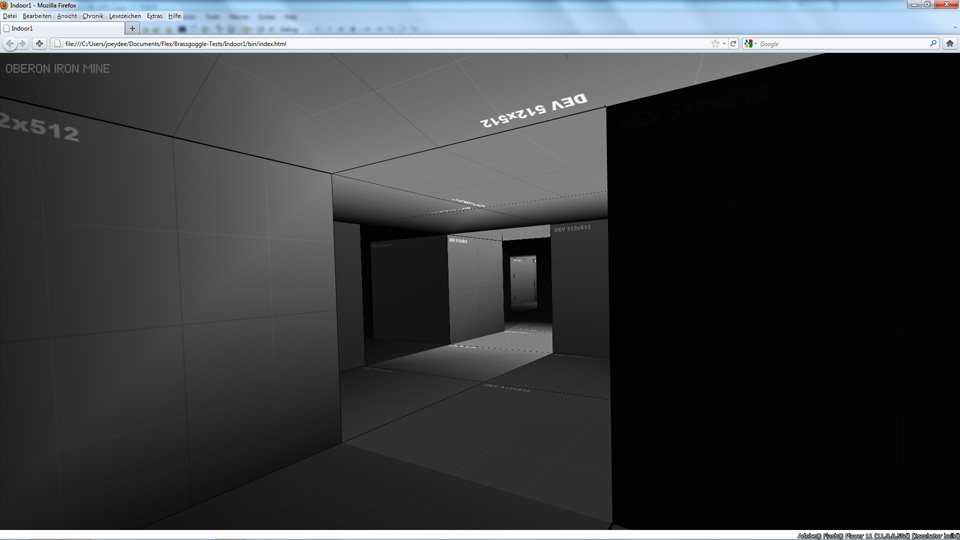Screen dimensions: 960x540
Task: Open the Google search engine dropdown
Action: pyautogui.click(x=750, y=44)
